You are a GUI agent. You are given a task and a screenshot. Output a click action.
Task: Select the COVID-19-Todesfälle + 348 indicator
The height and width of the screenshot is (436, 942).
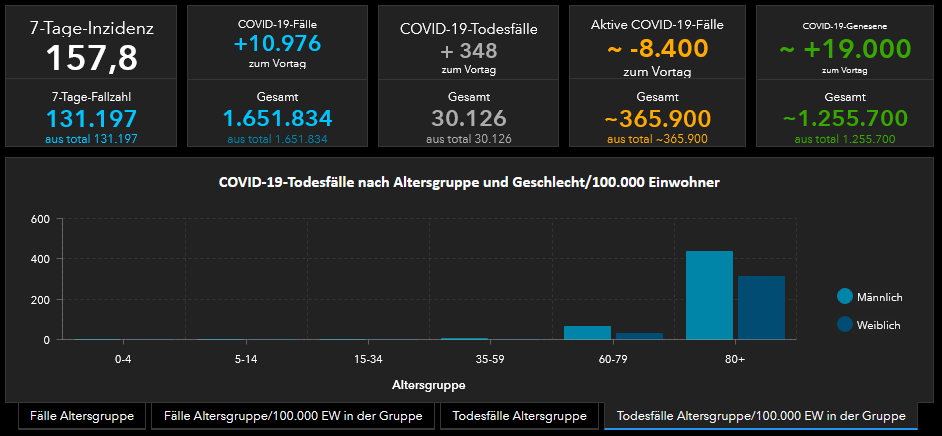click(468, 50)
